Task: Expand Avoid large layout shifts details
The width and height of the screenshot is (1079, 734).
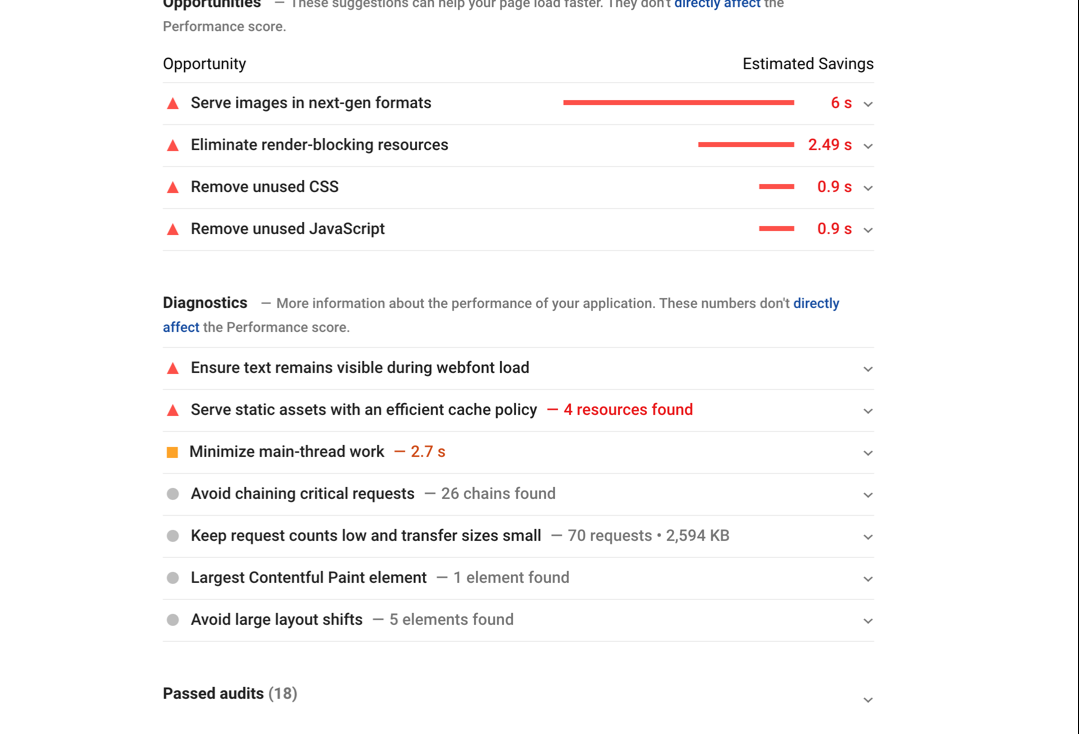Action: coord(868,621)
